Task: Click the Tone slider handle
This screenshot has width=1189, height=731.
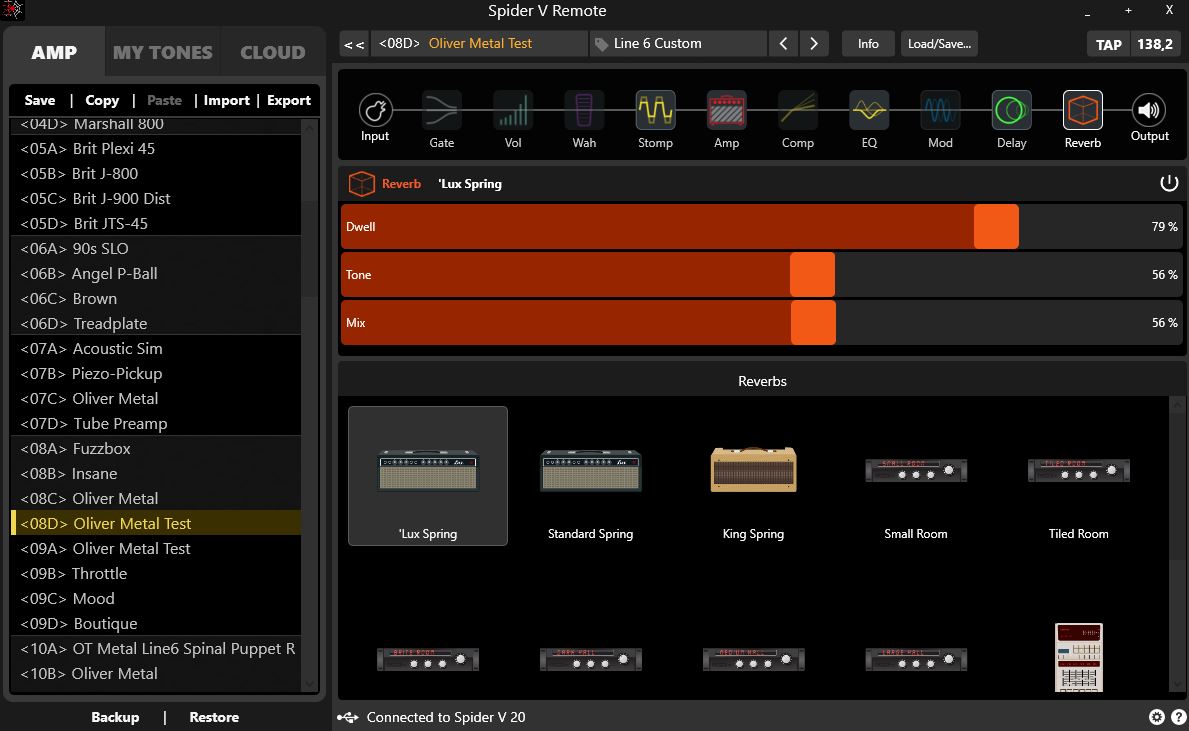Action: tap(812, 275)
